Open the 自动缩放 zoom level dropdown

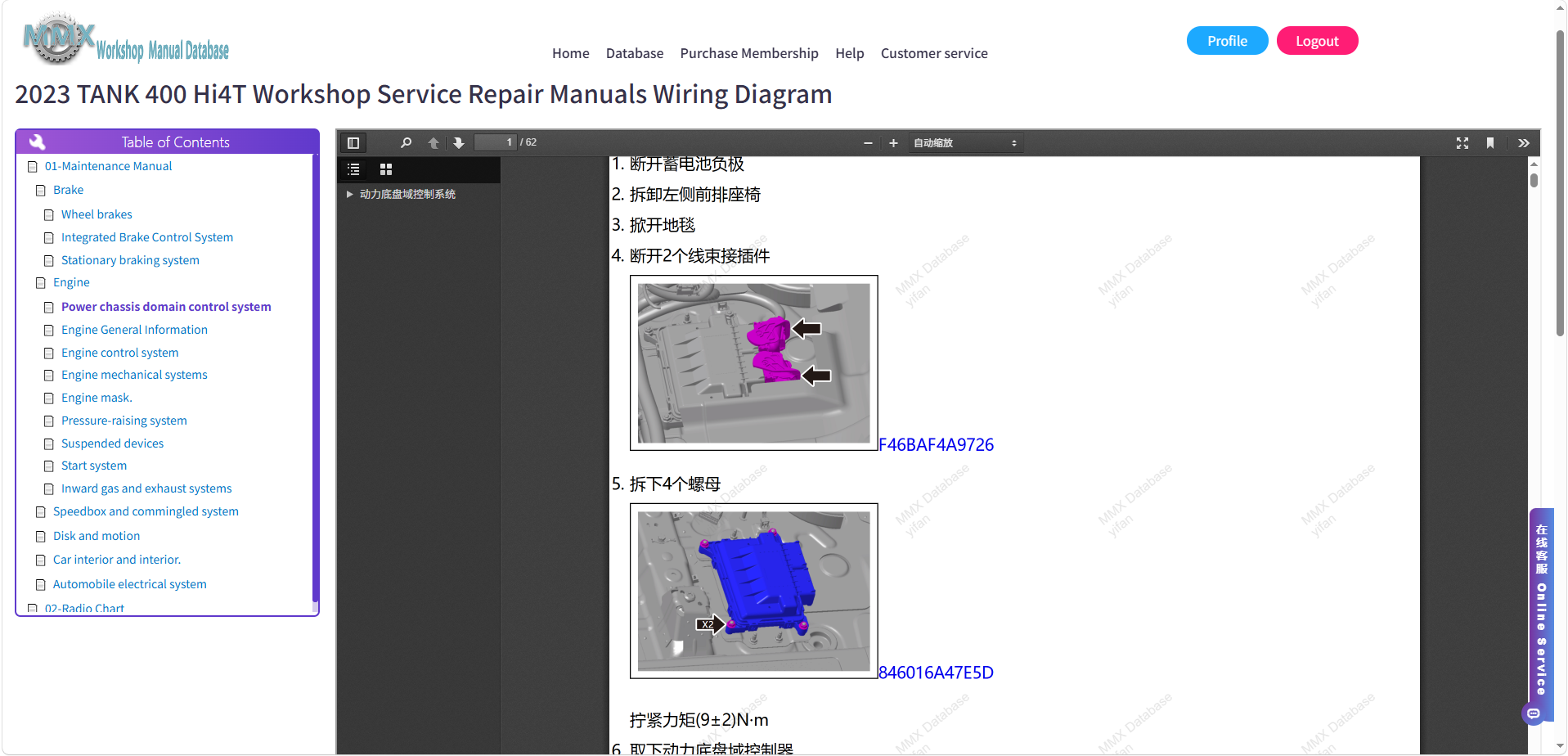[x=965, y=143]
